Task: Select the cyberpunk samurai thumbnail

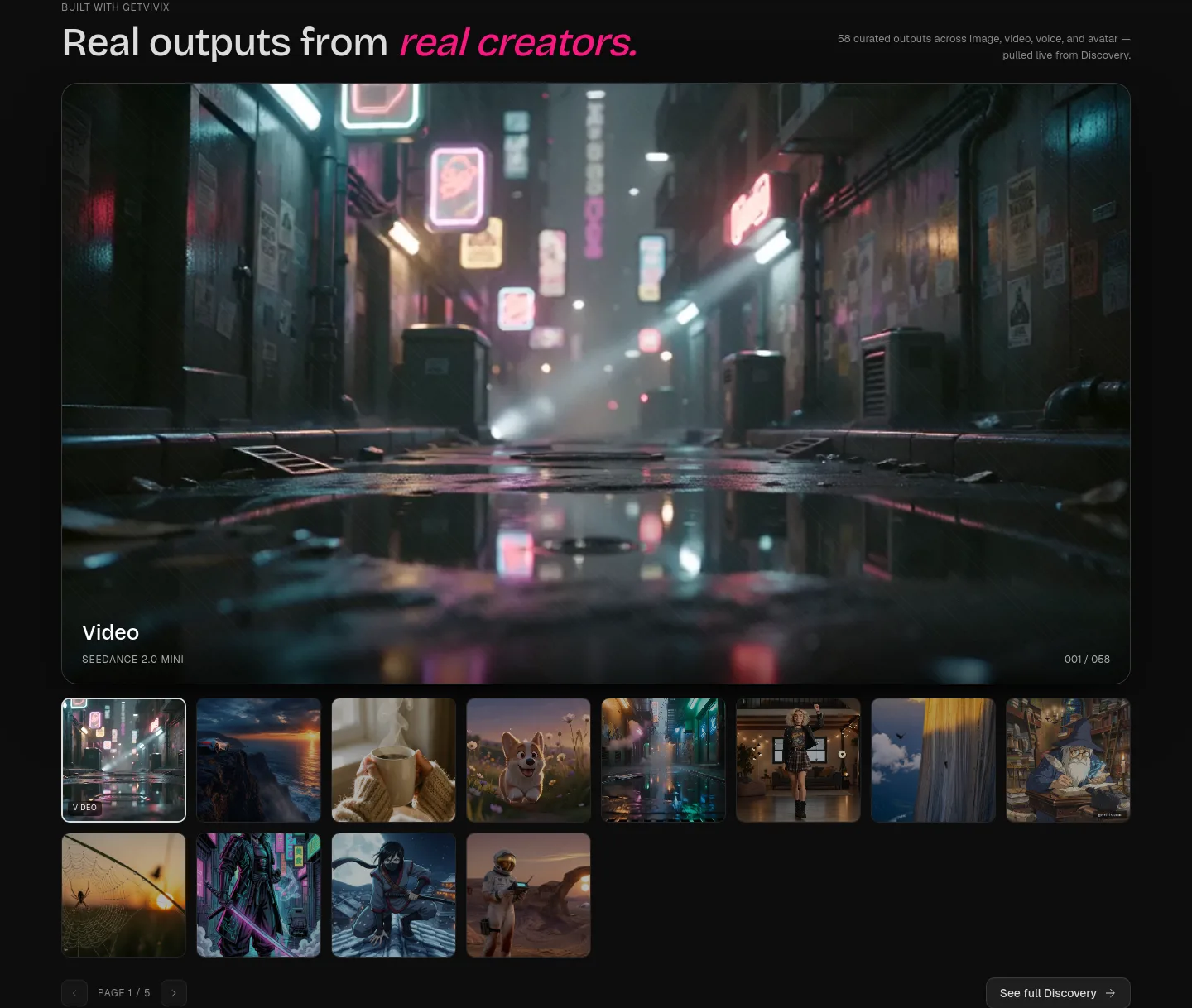Action: (258, 895)
